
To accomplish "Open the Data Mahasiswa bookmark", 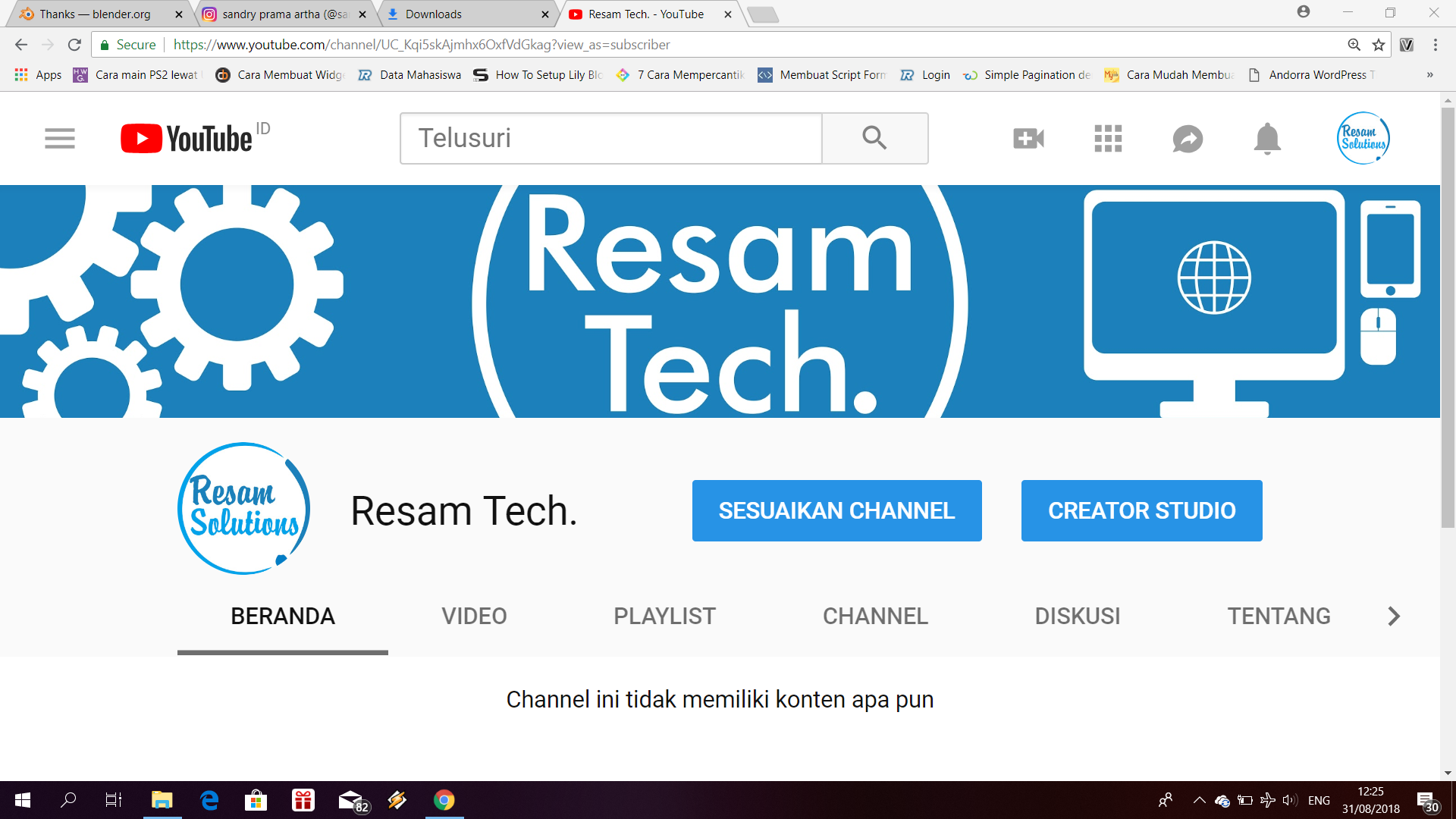I will point(410,74).
